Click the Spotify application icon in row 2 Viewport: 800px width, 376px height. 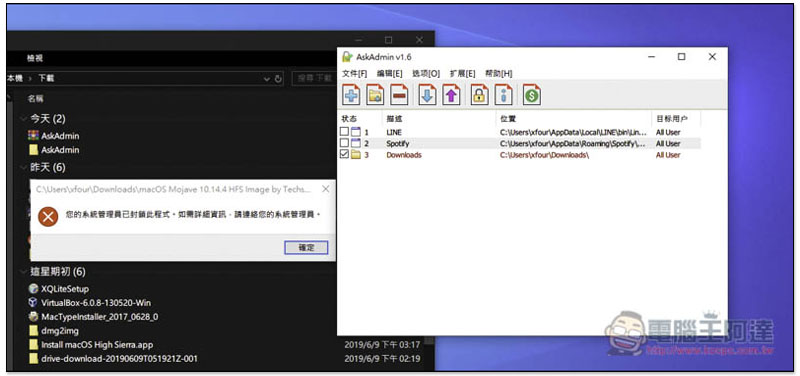pos(356,143)
